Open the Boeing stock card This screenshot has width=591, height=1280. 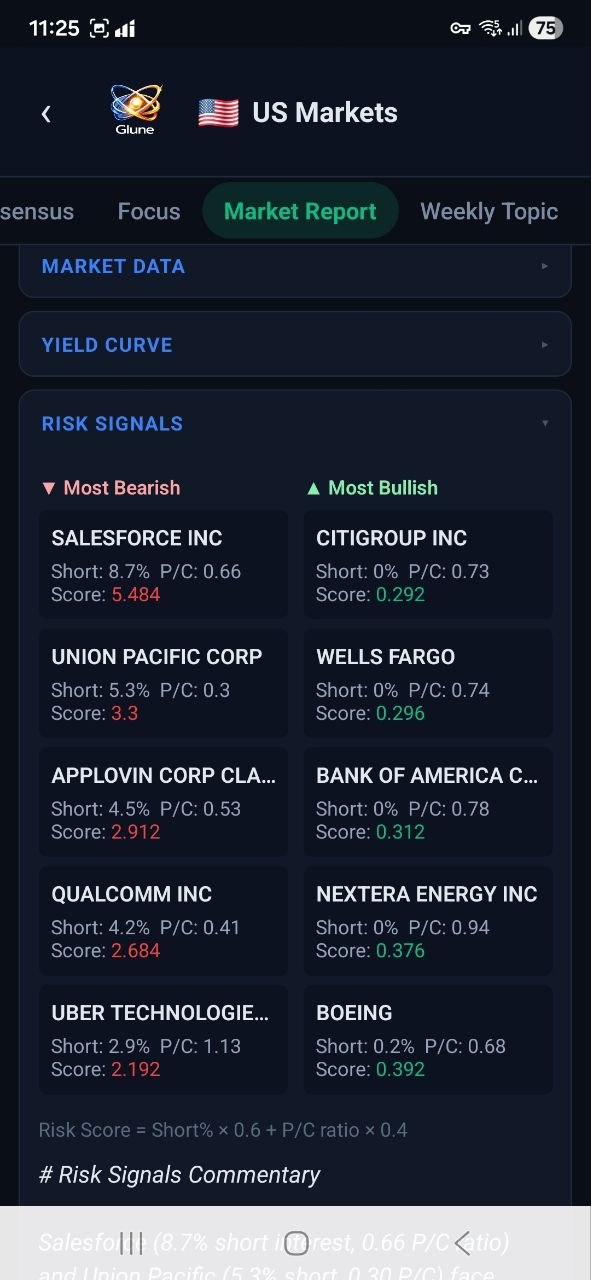(428, 1039)
